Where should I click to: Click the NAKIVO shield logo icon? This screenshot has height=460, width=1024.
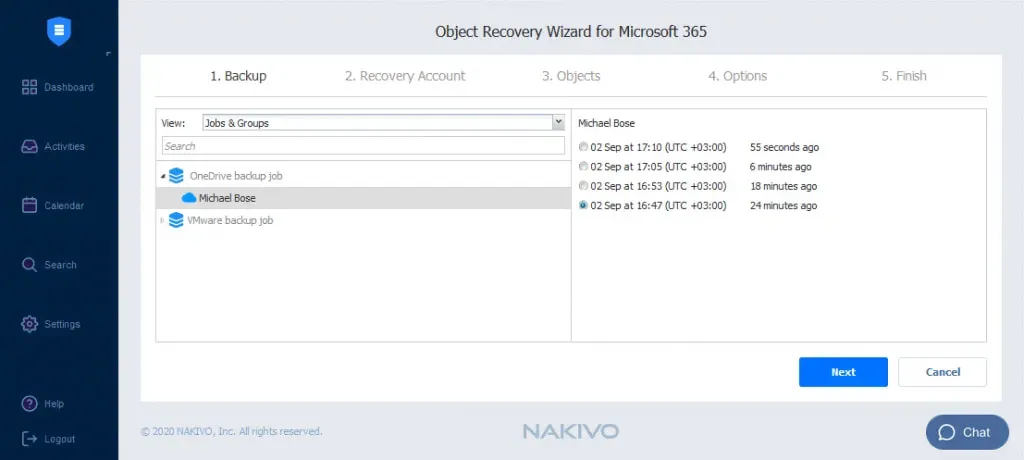tap(59, 30)
